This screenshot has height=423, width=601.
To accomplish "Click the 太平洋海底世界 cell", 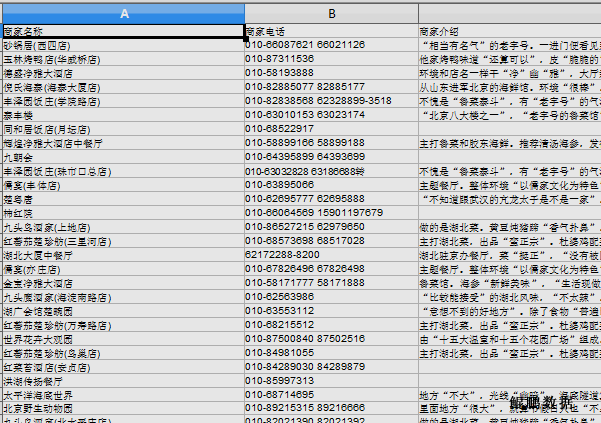I will (x=123, y=395).
